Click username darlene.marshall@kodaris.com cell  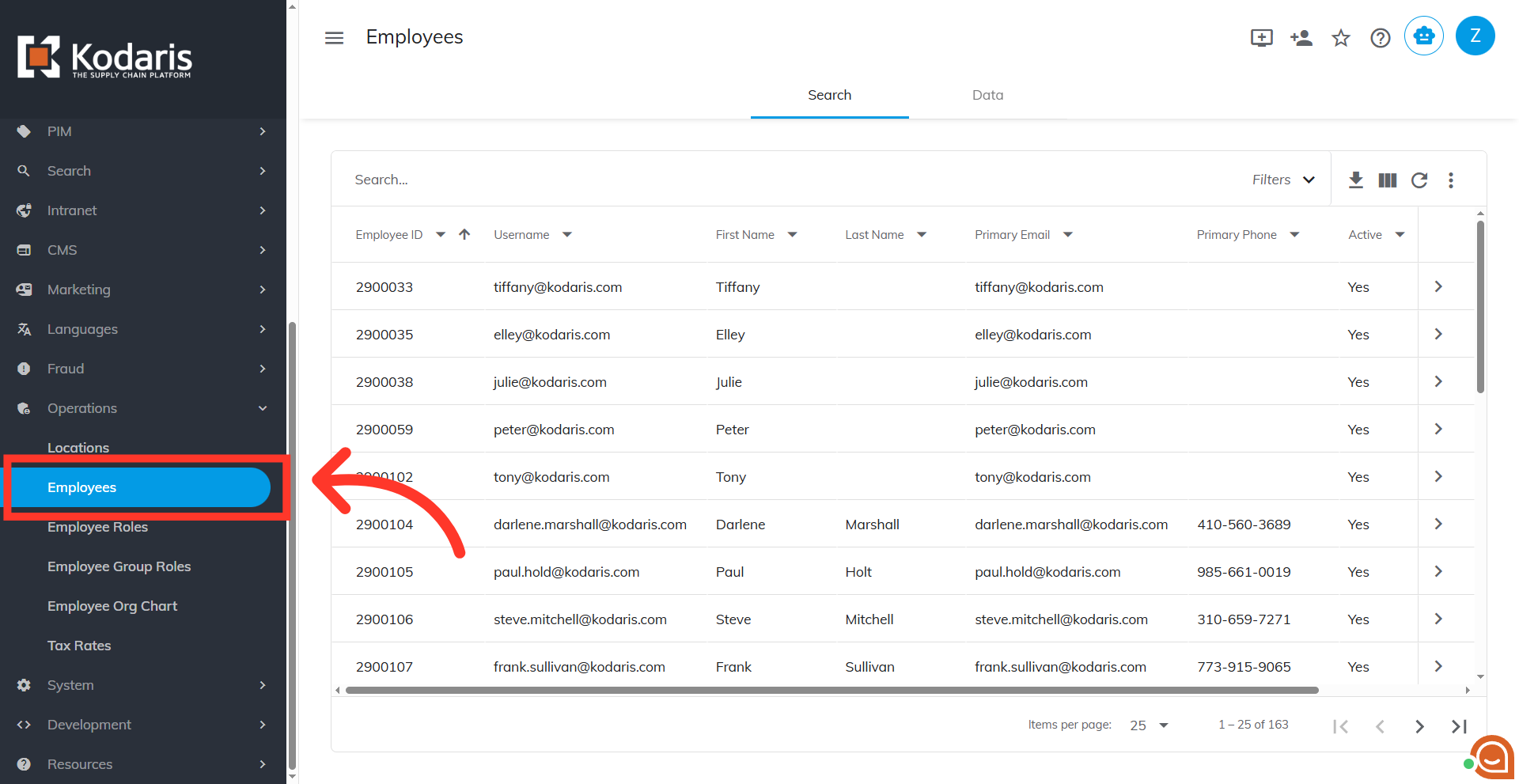tap(590, 525)
